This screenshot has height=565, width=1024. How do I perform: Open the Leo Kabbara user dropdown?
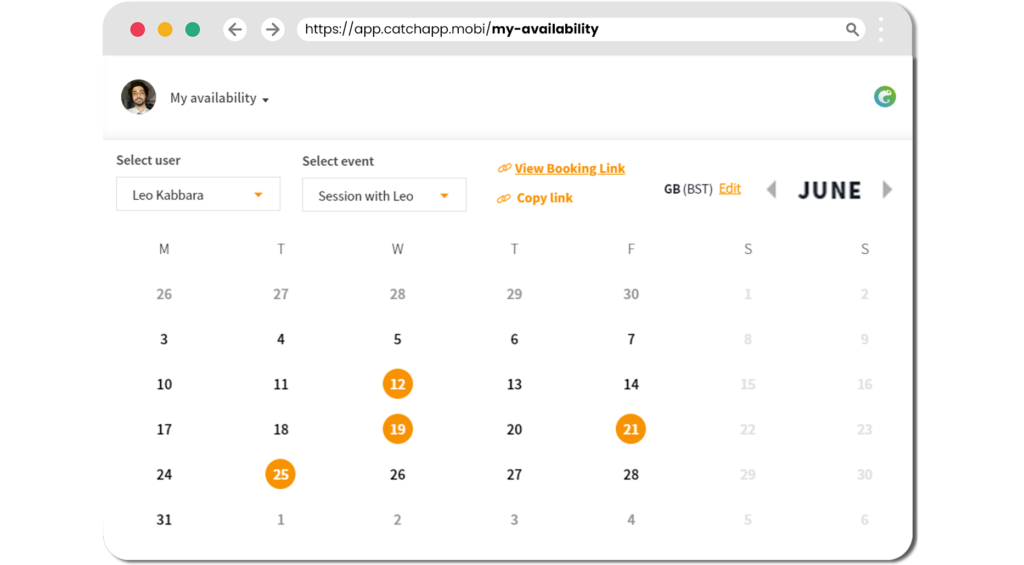(199, 194)
